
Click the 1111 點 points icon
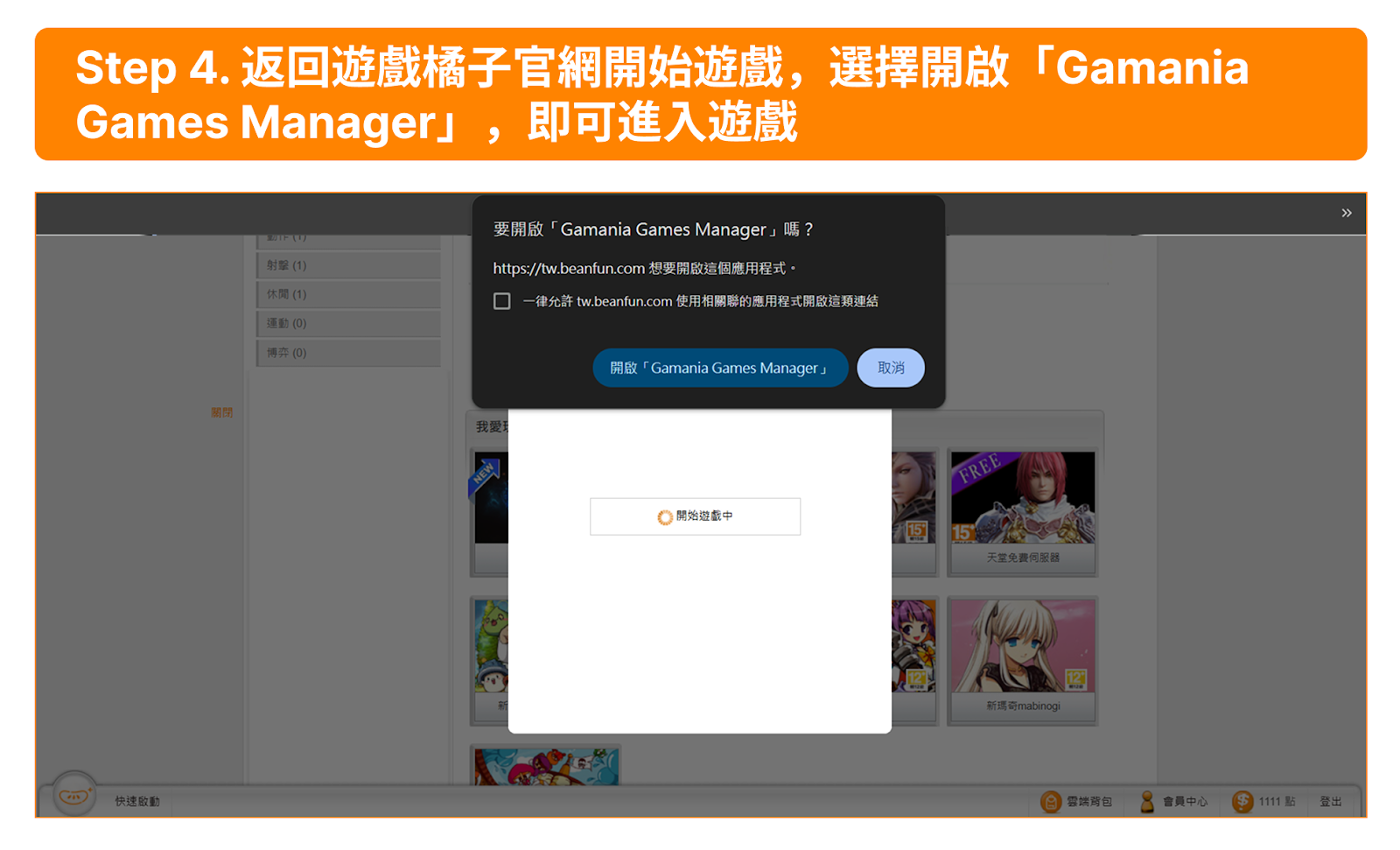[x=1242, y=801]
